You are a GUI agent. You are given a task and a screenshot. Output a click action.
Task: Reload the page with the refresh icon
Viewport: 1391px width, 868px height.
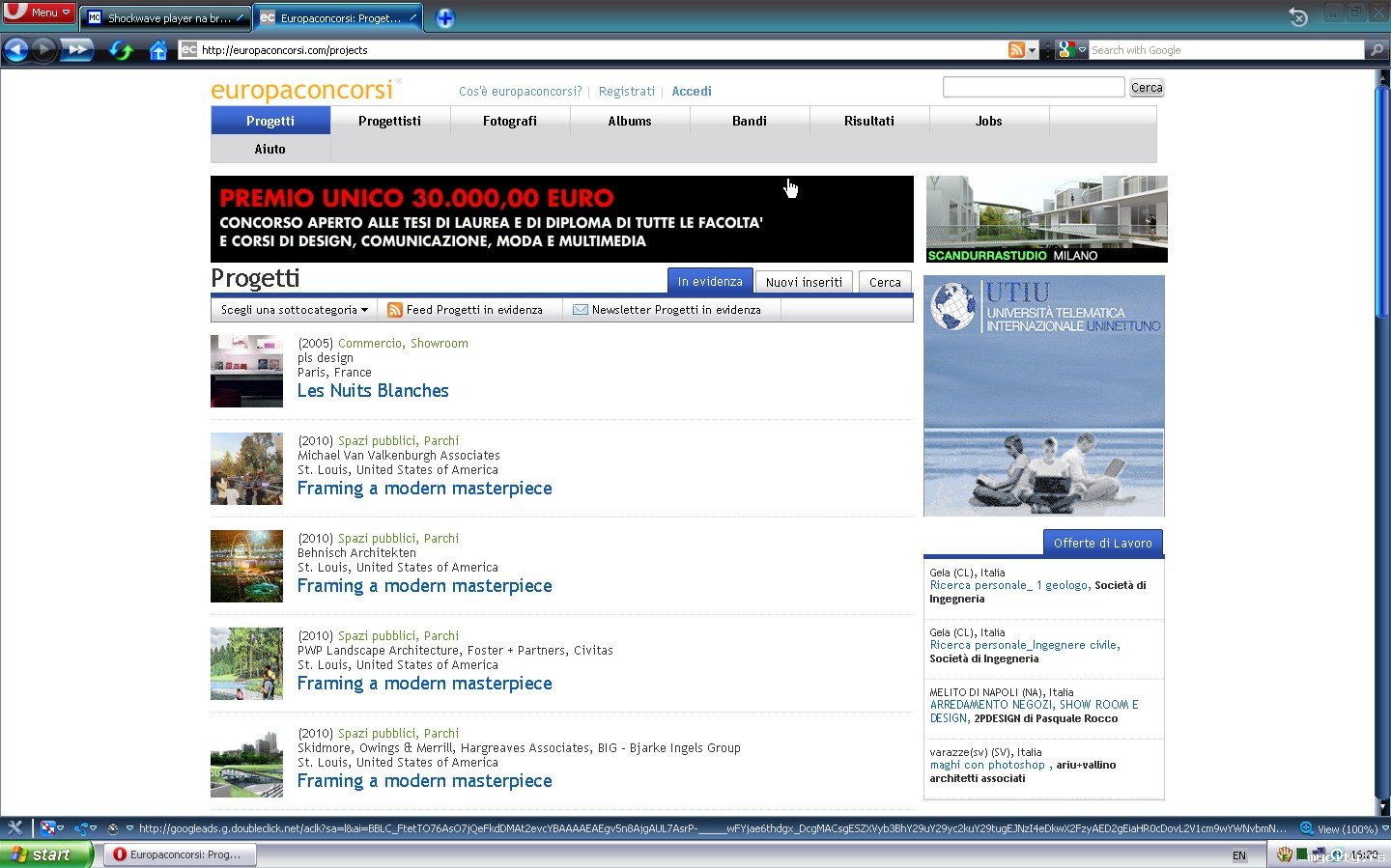pyautogui.click(x=121, y=50)
